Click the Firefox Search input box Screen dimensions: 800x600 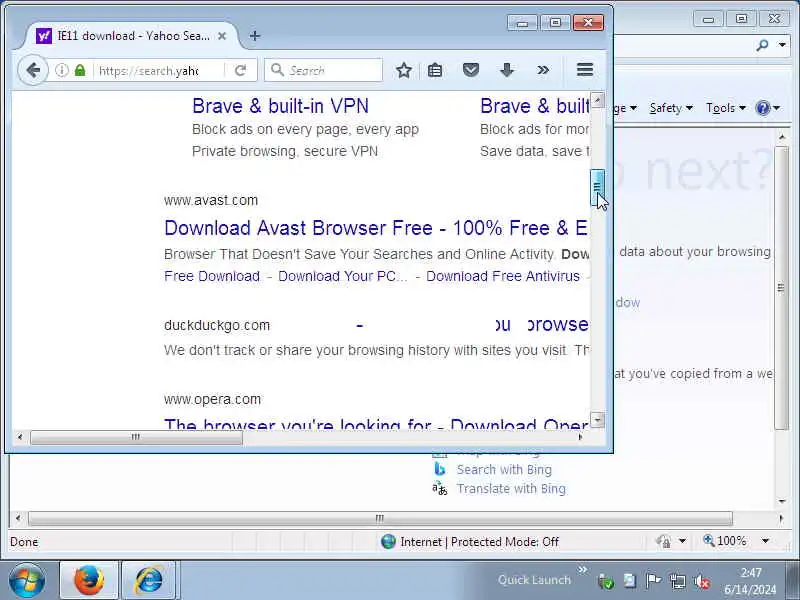[323, 70]
